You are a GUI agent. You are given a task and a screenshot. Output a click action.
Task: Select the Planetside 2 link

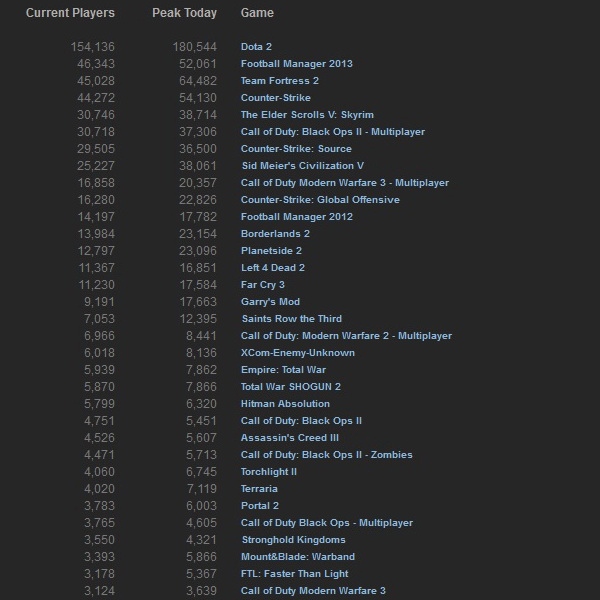pyautogui.click(x=271, y=251)
